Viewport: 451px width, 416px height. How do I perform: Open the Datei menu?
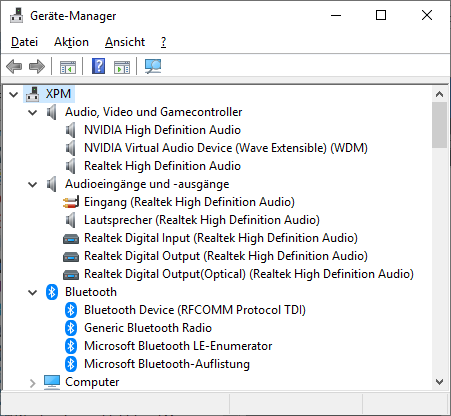(24, 42)
